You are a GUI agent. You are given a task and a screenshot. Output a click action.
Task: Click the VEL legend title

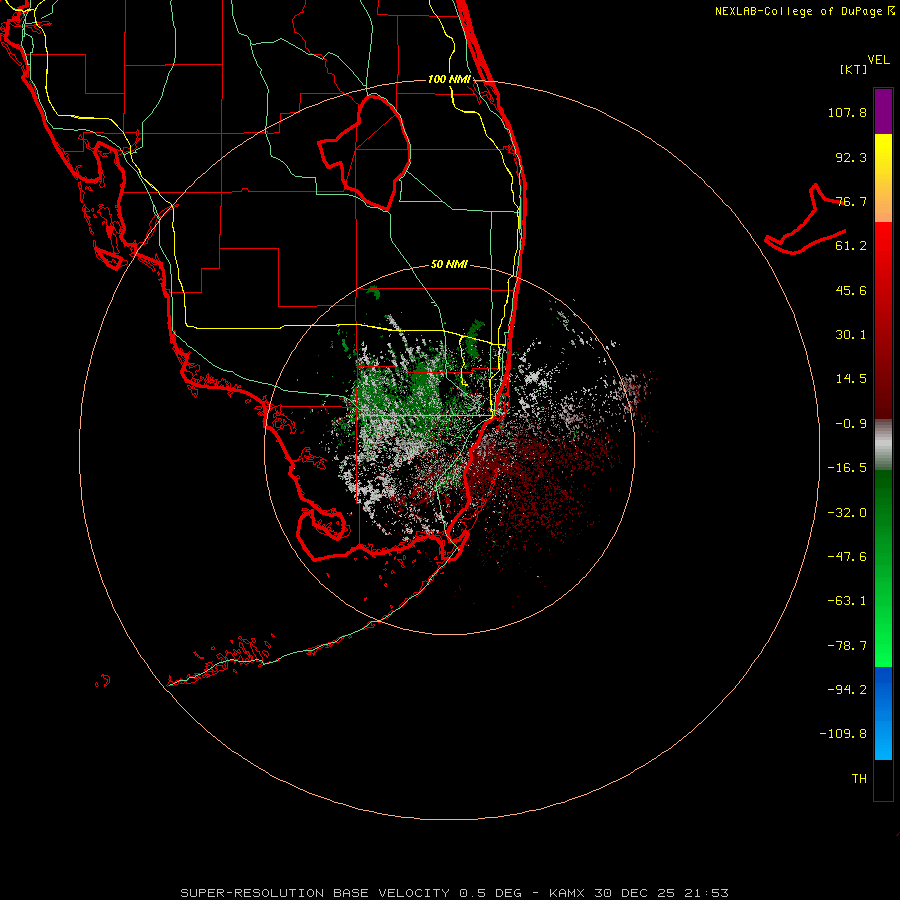click(x=878, y=60)
